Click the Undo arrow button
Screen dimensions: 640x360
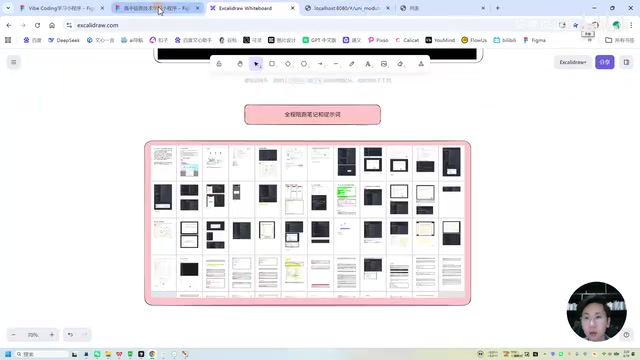tap(70, 335)
